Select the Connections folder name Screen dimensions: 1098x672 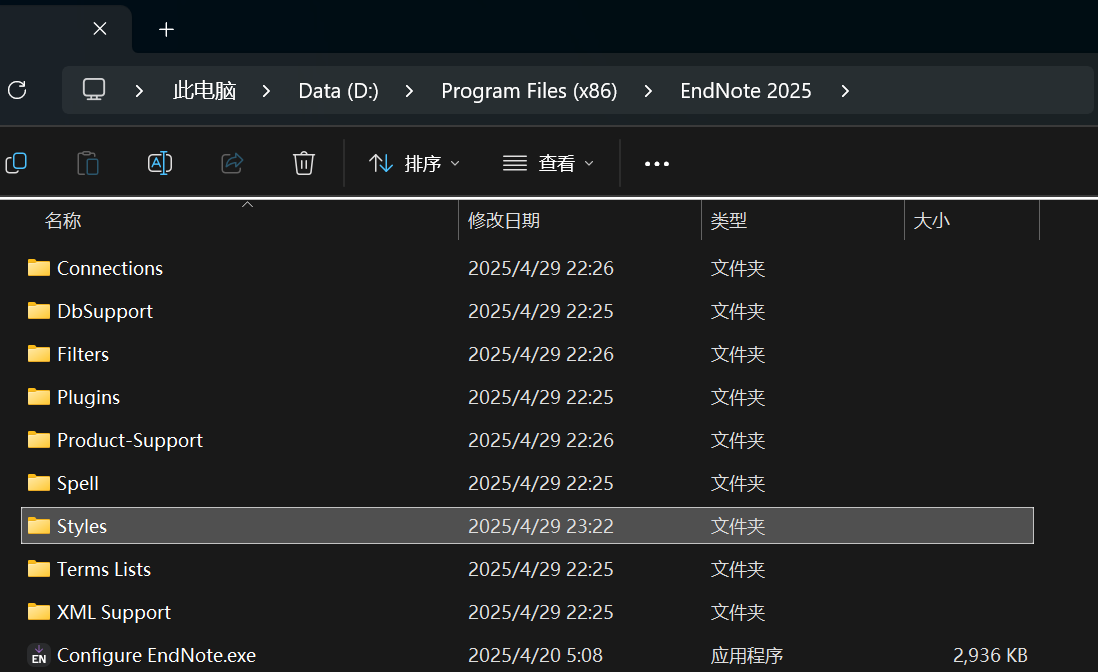(110, 268)
